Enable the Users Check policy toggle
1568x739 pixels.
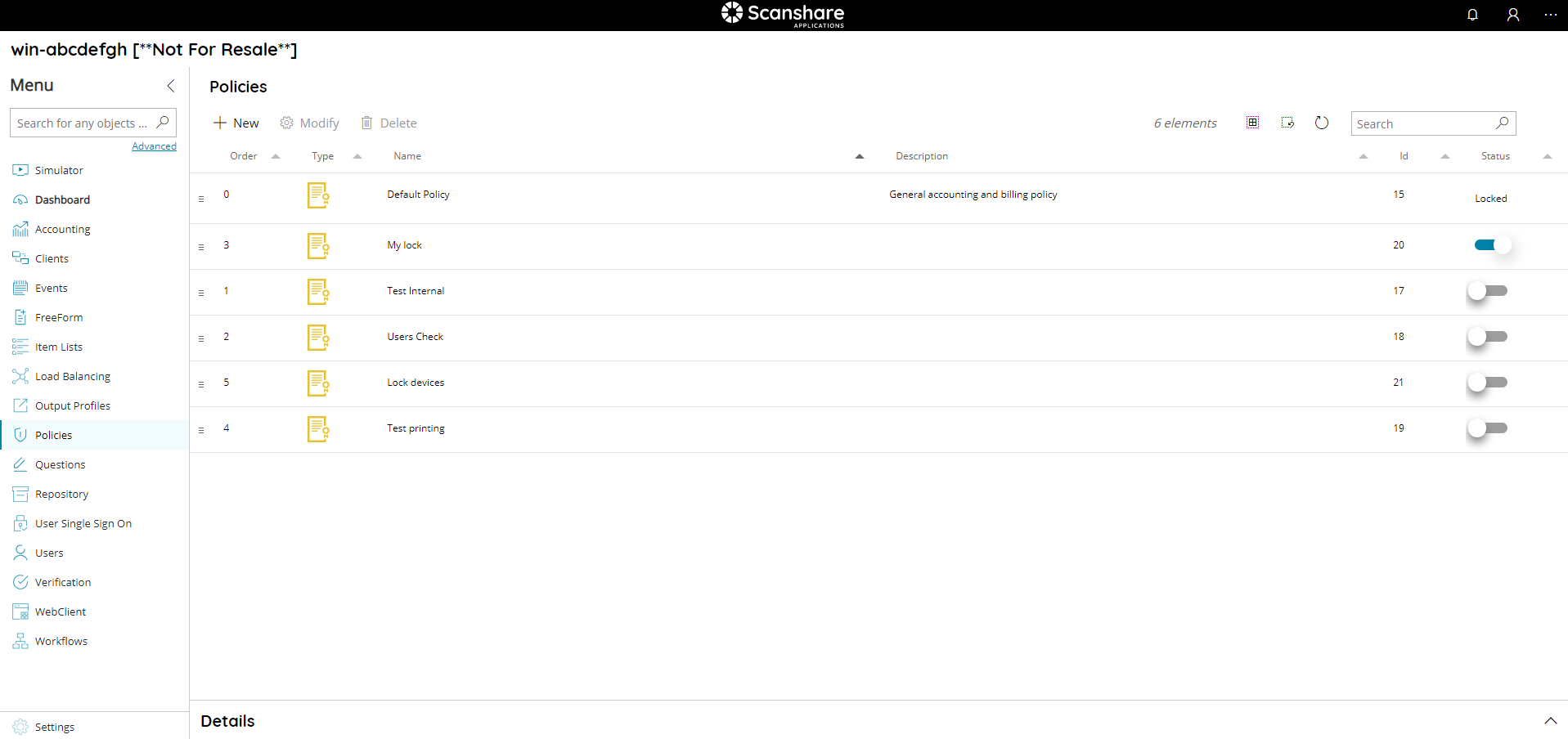1488,336
